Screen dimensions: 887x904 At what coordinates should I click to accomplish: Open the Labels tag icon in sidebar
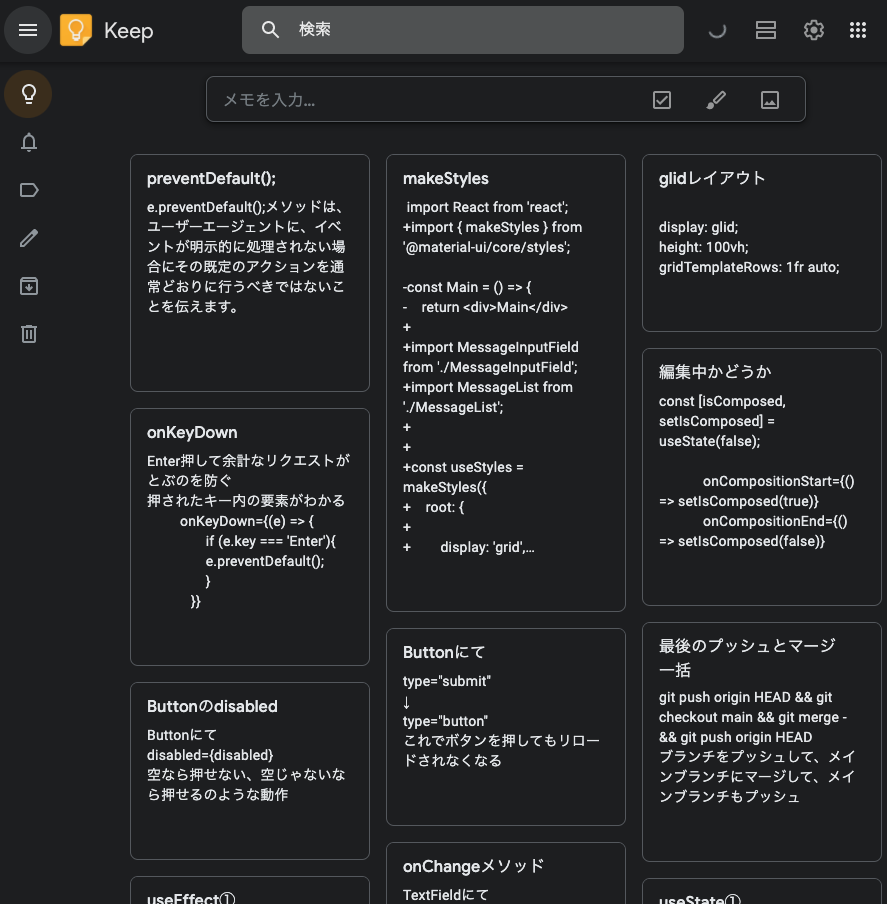(x=28, y=190)
